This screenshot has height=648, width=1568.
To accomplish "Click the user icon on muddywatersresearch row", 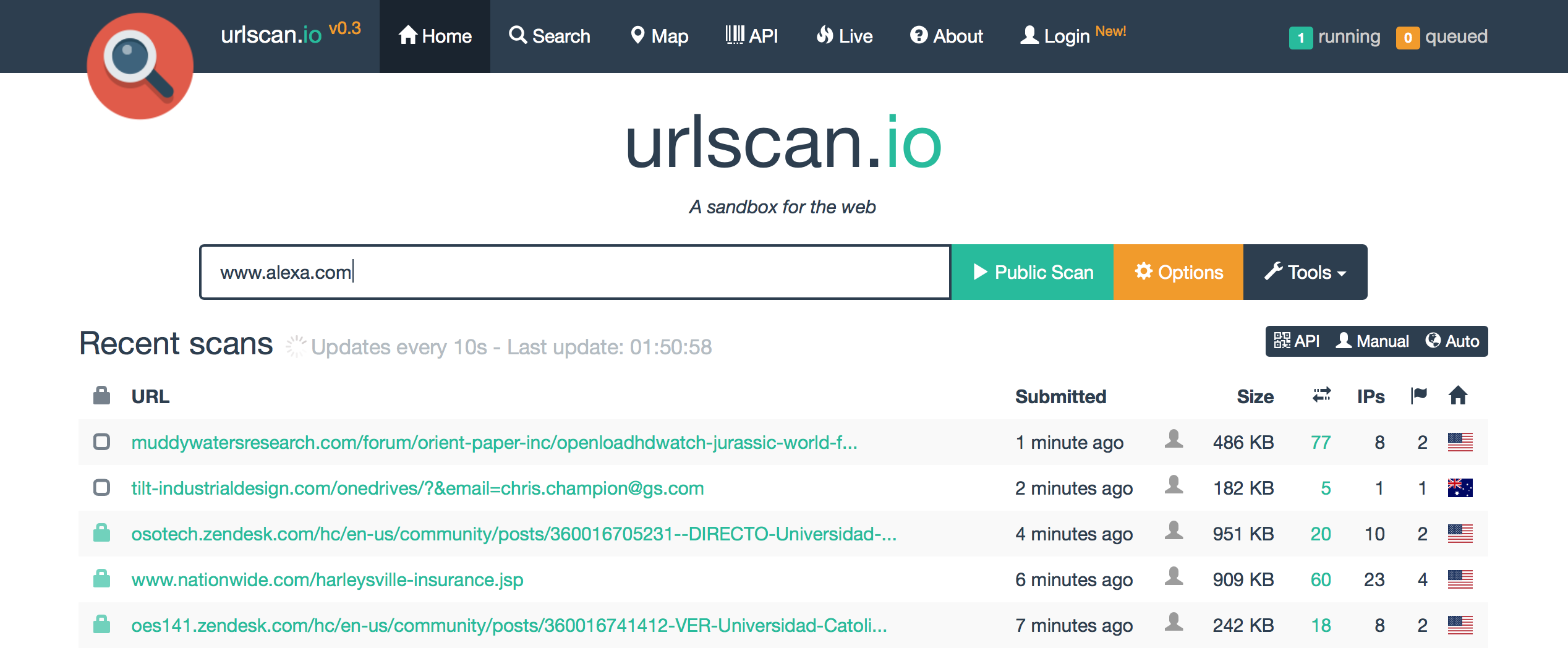I will 1174,439.
